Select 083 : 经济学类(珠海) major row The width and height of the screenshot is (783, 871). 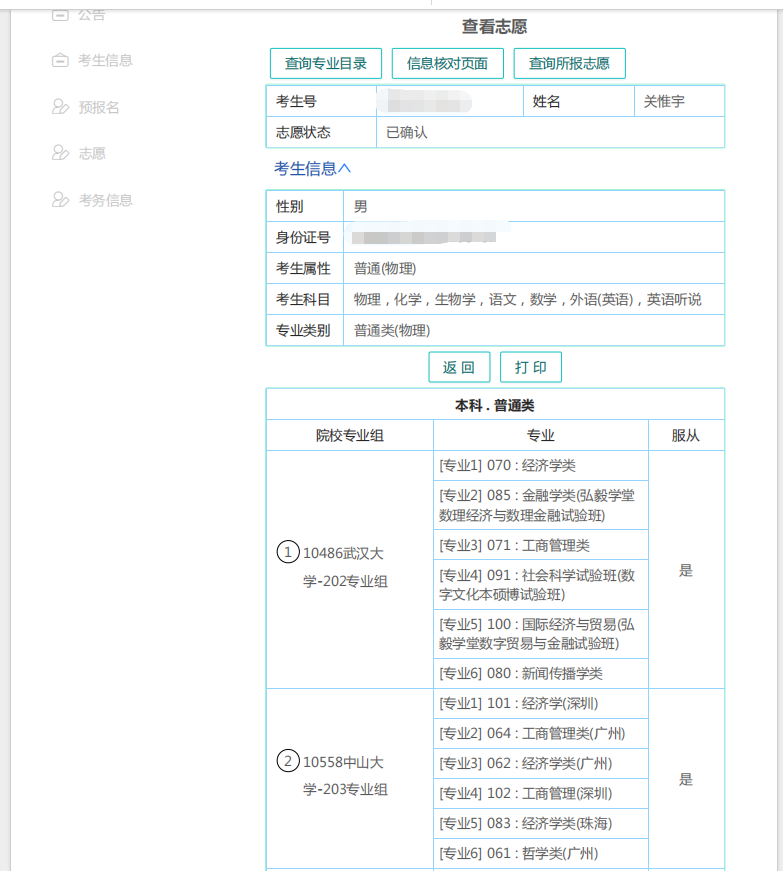tap(541, 823)
